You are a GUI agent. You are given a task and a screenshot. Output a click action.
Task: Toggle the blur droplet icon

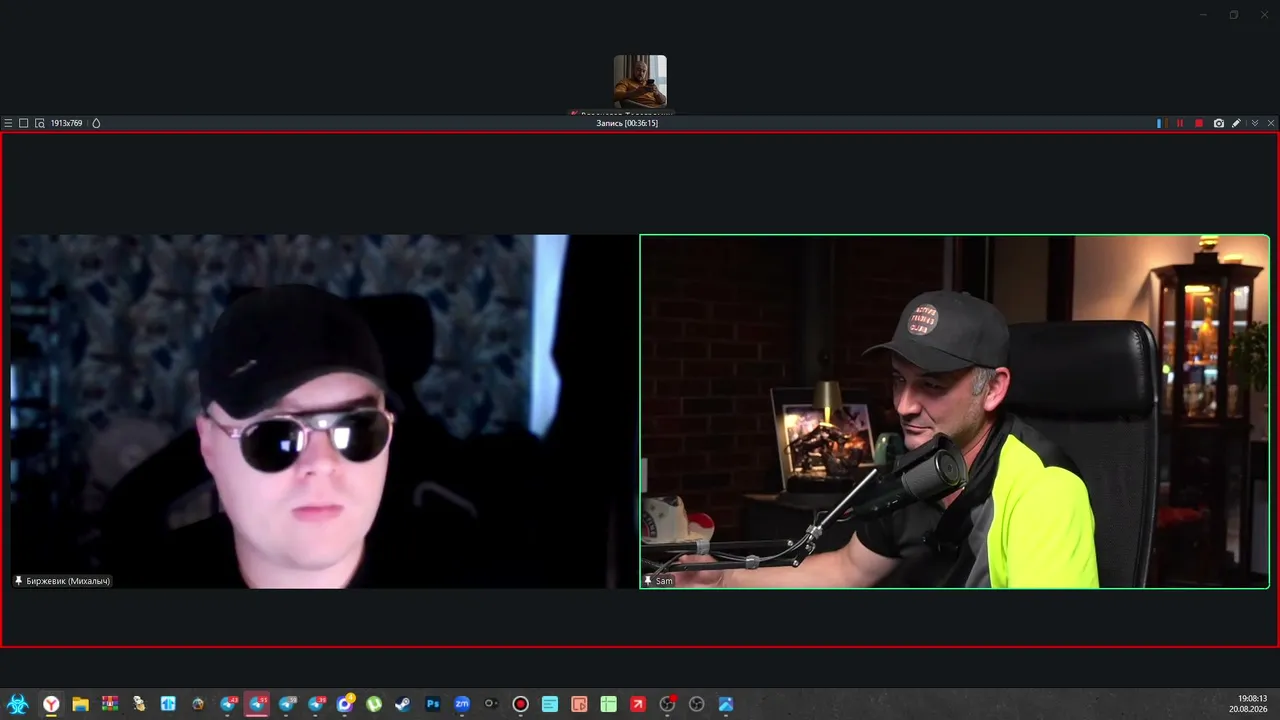coord(96,123)
